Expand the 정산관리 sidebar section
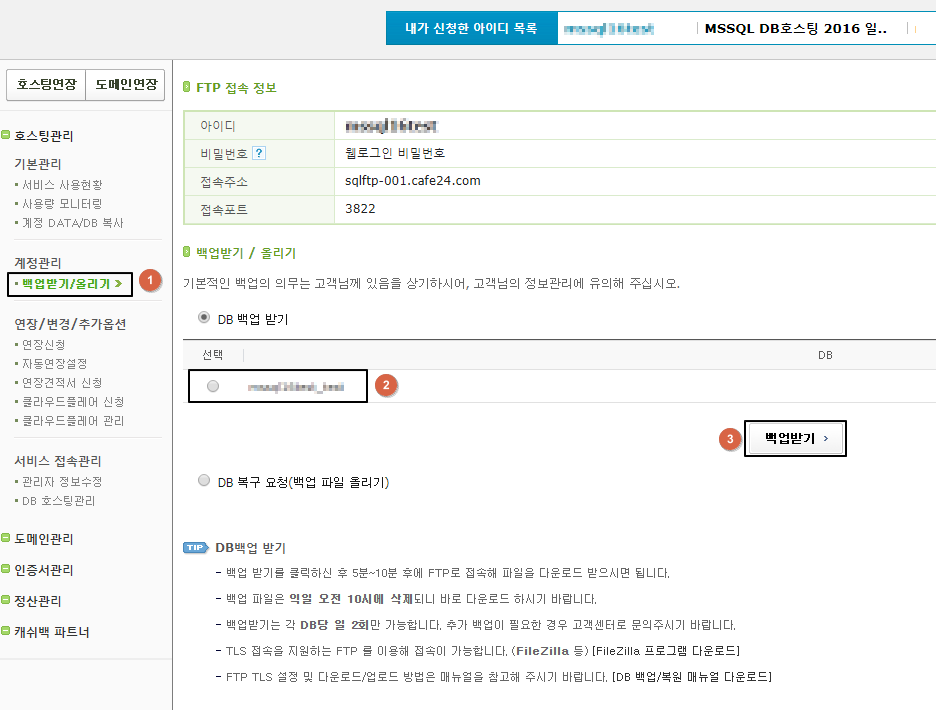Screen dimensions: 936x710 (37, 601)
